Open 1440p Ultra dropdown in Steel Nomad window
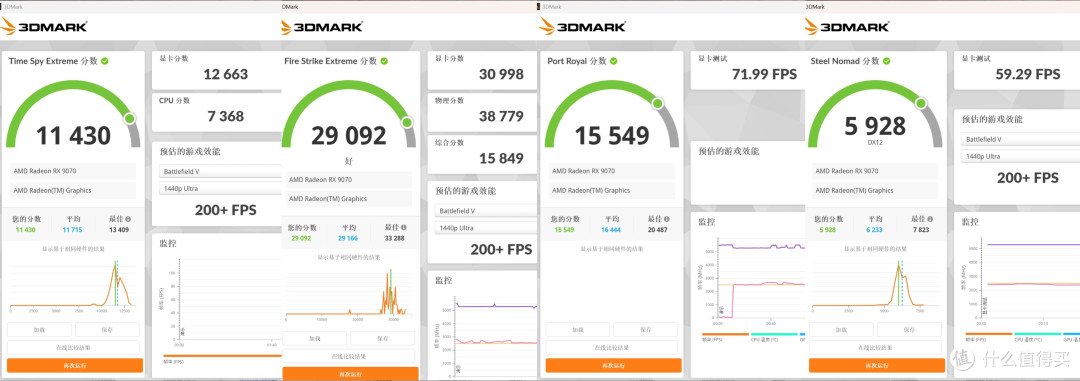Image resolution: width=1080 pixels, height=381 pixels. click(1021, 156)
